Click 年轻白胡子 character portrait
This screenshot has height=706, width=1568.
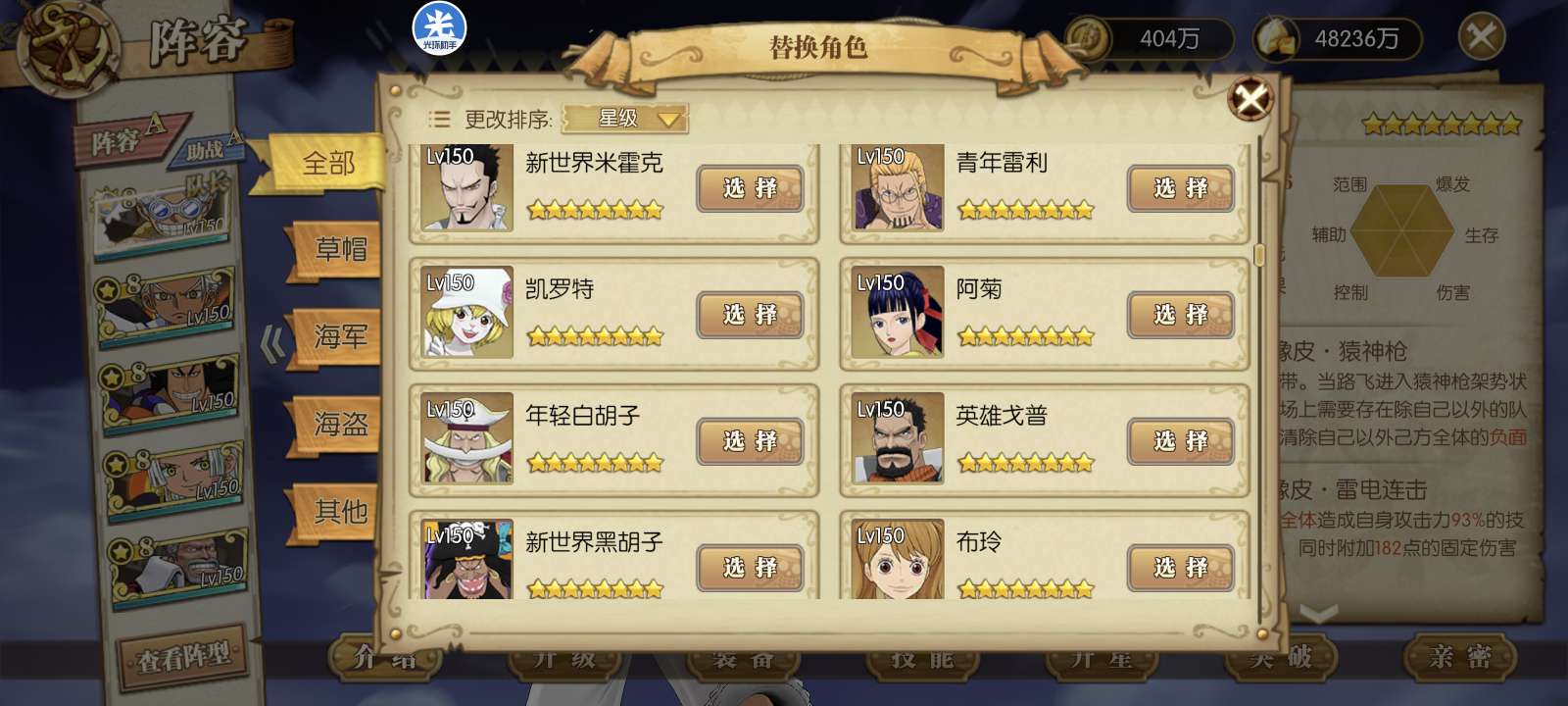click(x=466, y=439)
